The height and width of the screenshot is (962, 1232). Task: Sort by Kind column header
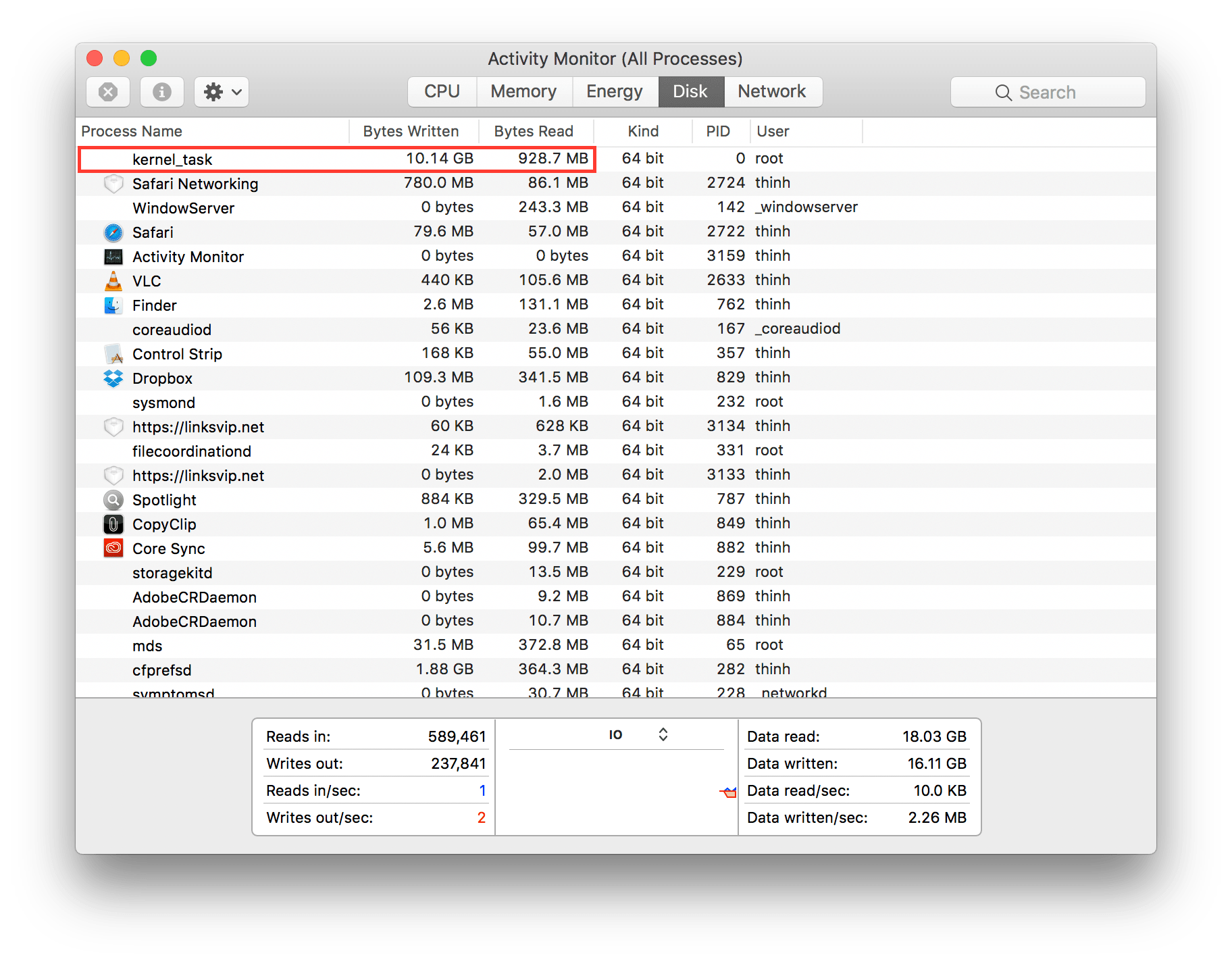643,131
